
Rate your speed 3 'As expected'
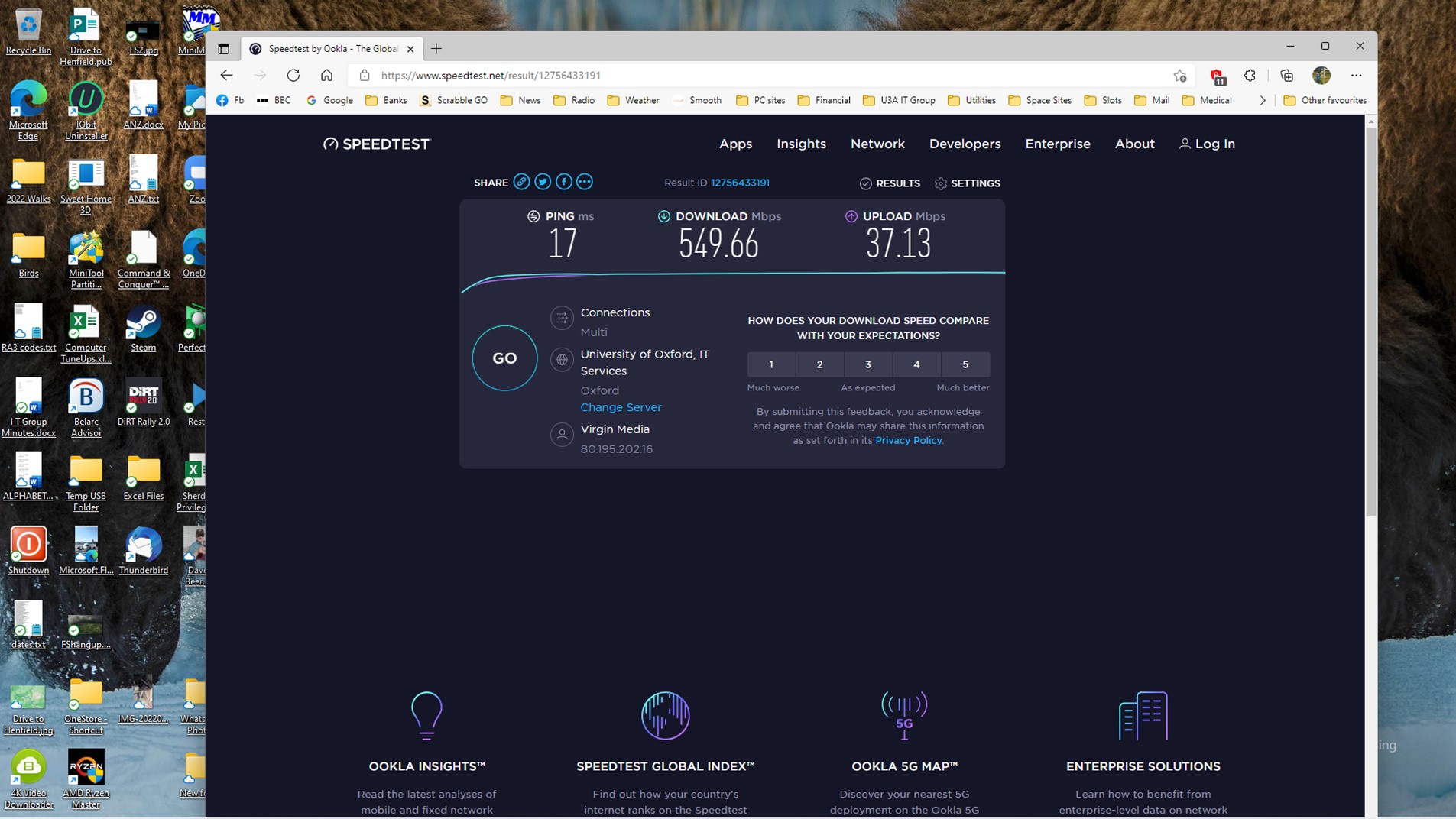point(868,364)
